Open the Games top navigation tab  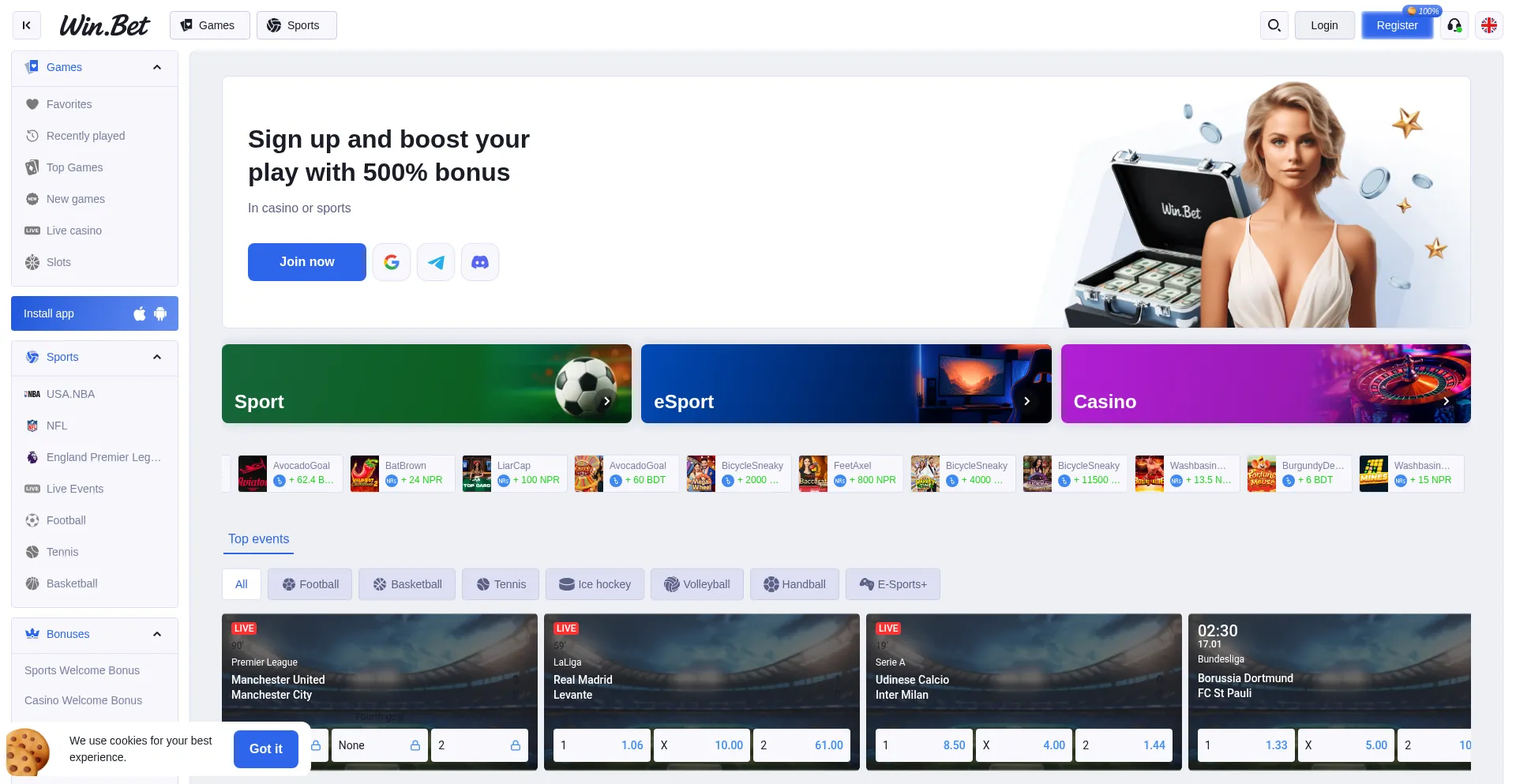click(209, 25)
